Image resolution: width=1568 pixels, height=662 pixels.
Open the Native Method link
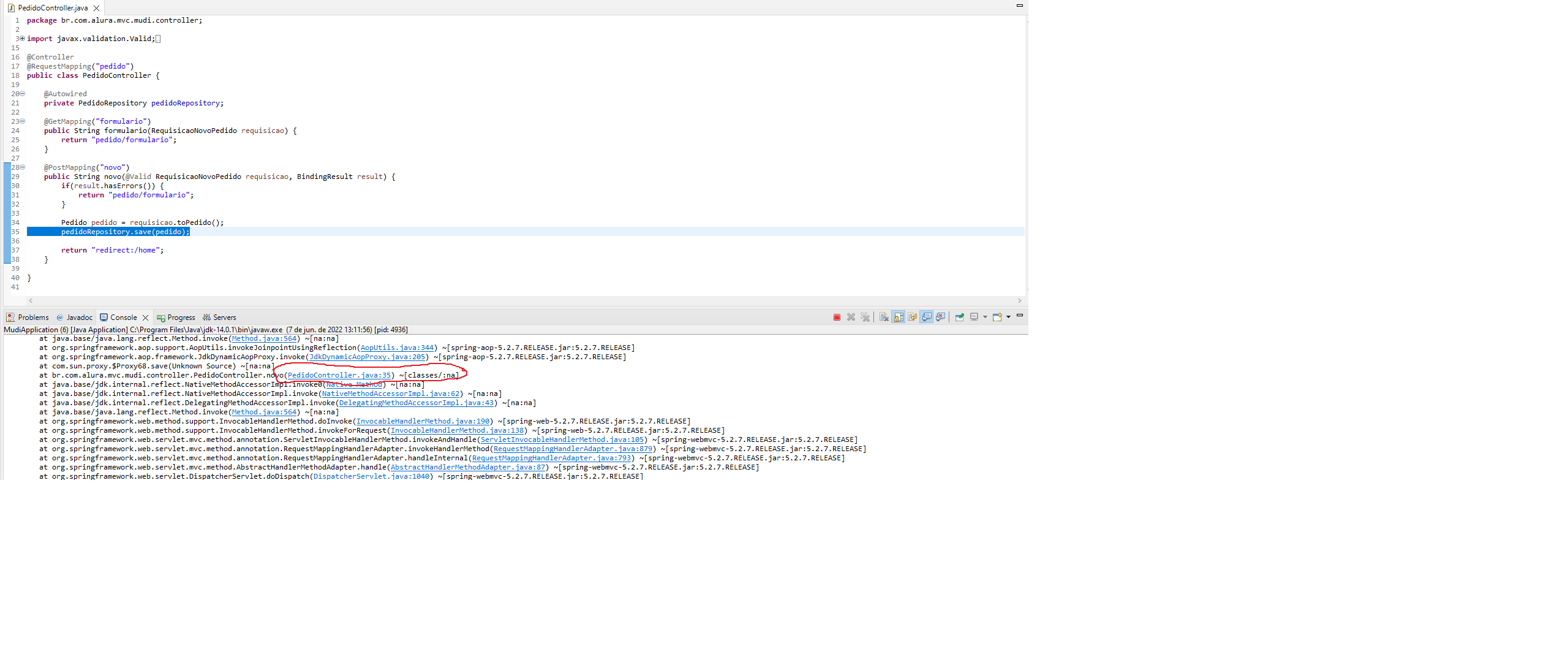point(354,384)
